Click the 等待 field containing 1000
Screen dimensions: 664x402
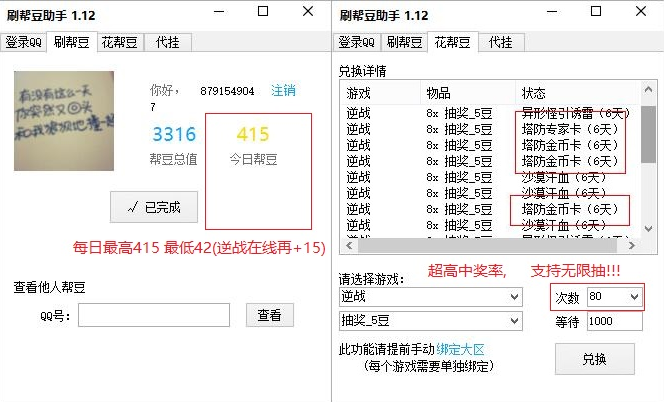pos(613,321)
